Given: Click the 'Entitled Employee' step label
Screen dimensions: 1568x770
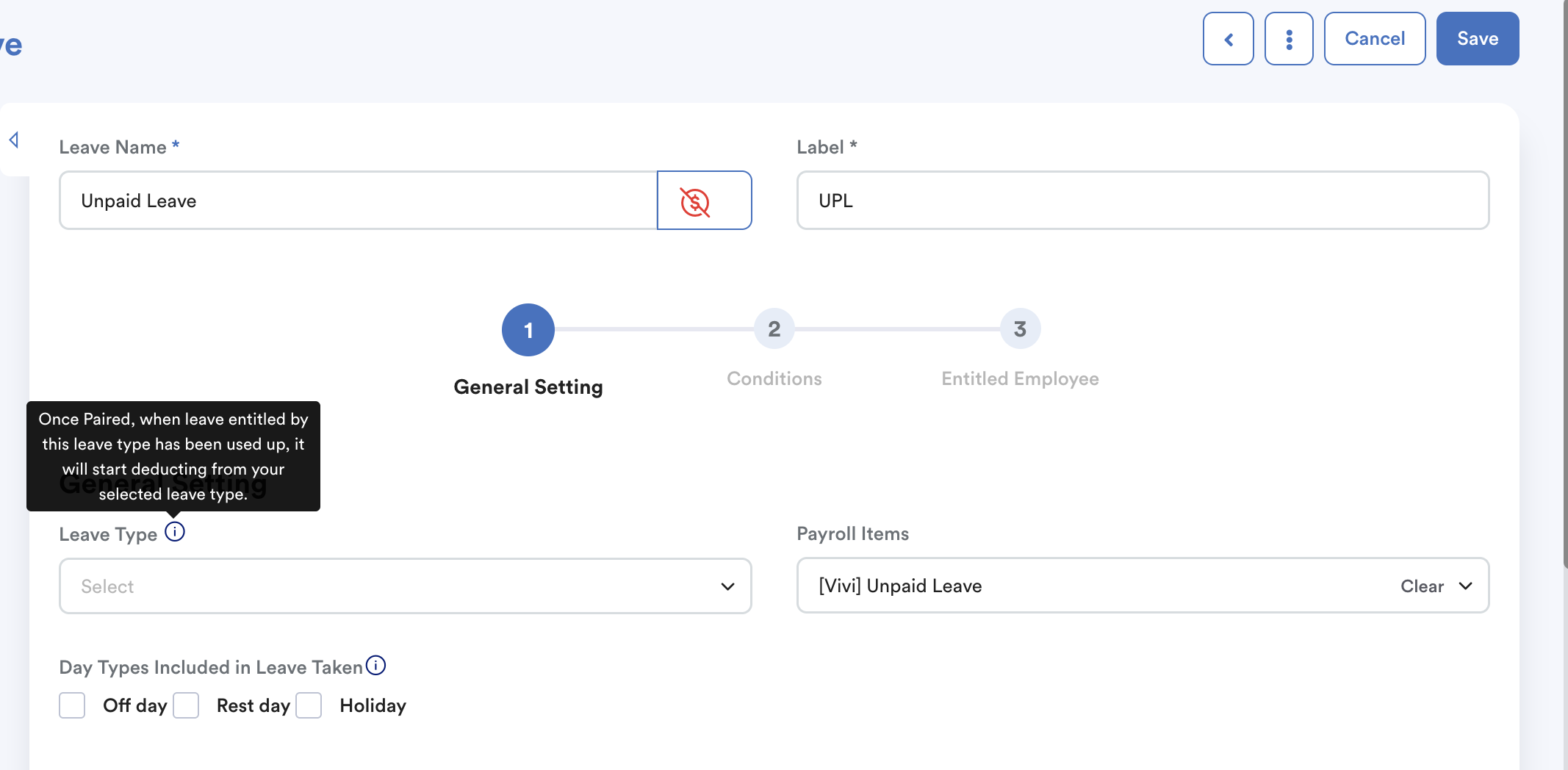Looking at the screenshot, I should click(x=1020, y=379).
